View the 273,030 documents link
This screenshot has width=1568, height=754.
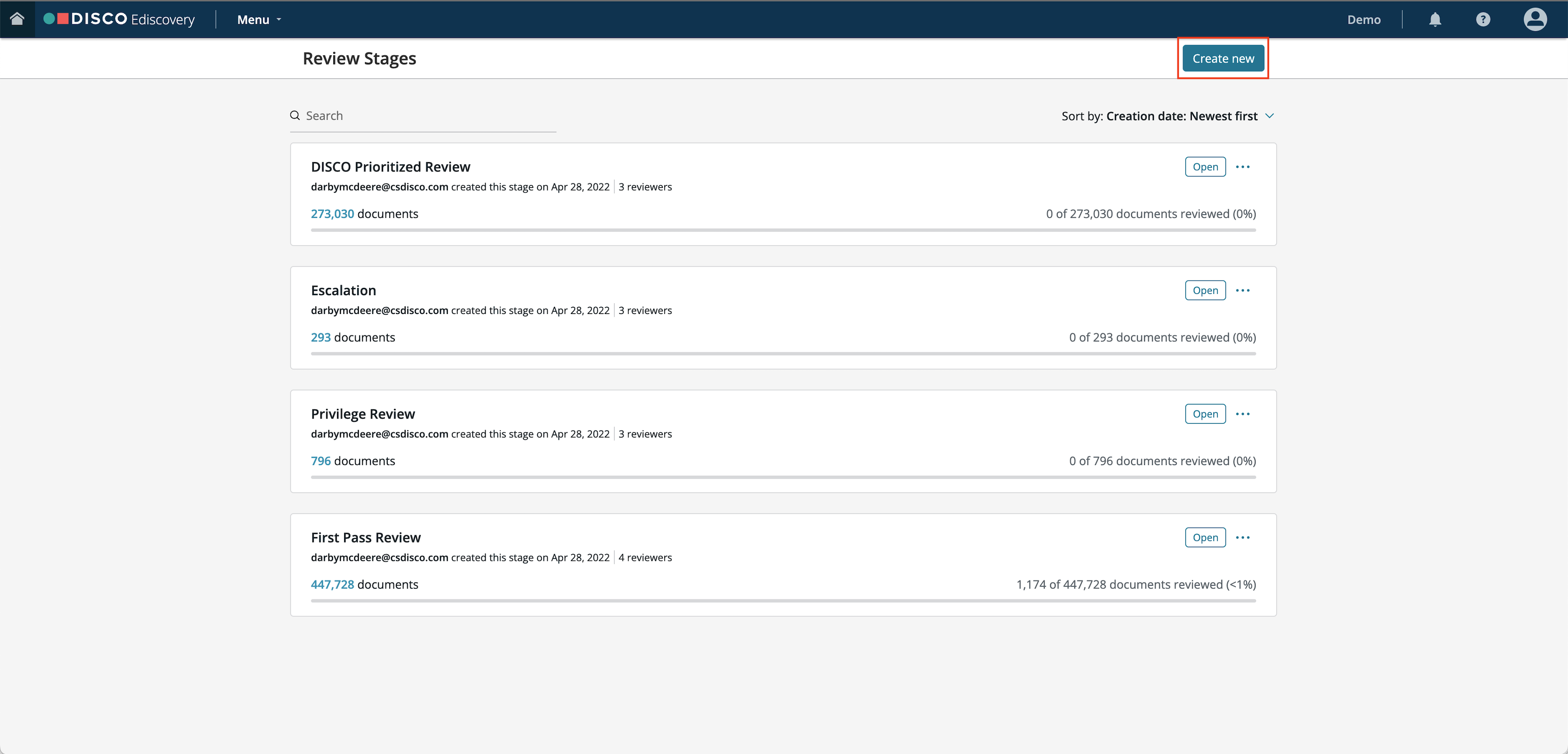click(x=332, y=214)
